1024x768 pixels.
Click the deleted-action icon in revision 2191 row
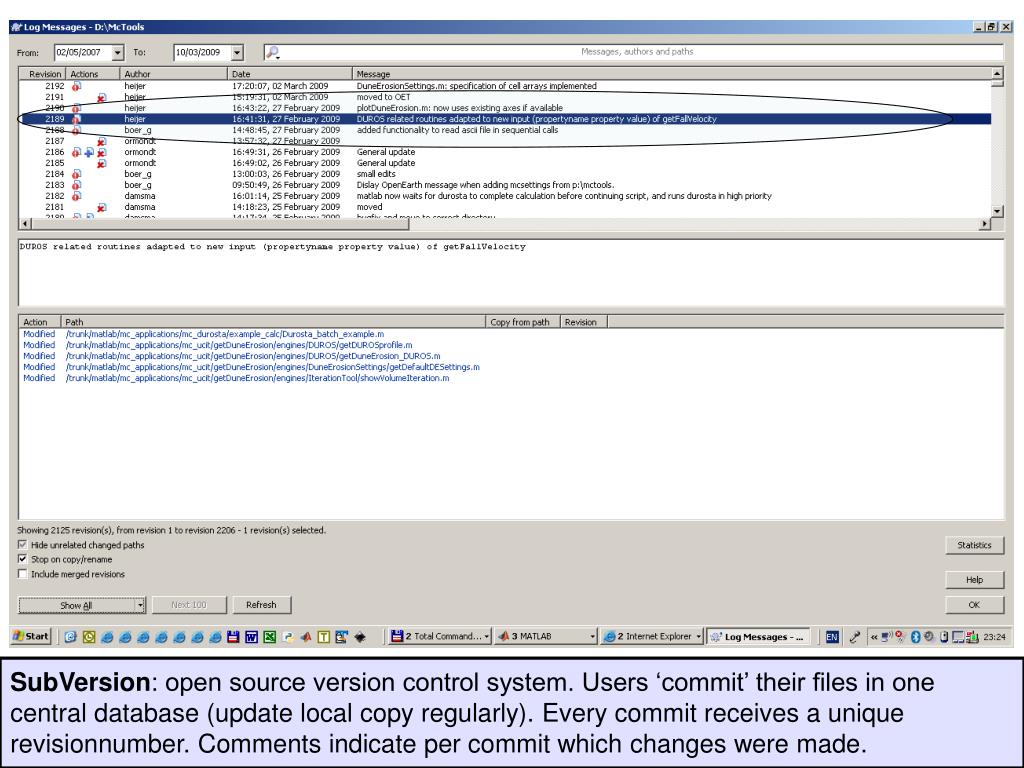pyautogui.click(x=101, y=97)
